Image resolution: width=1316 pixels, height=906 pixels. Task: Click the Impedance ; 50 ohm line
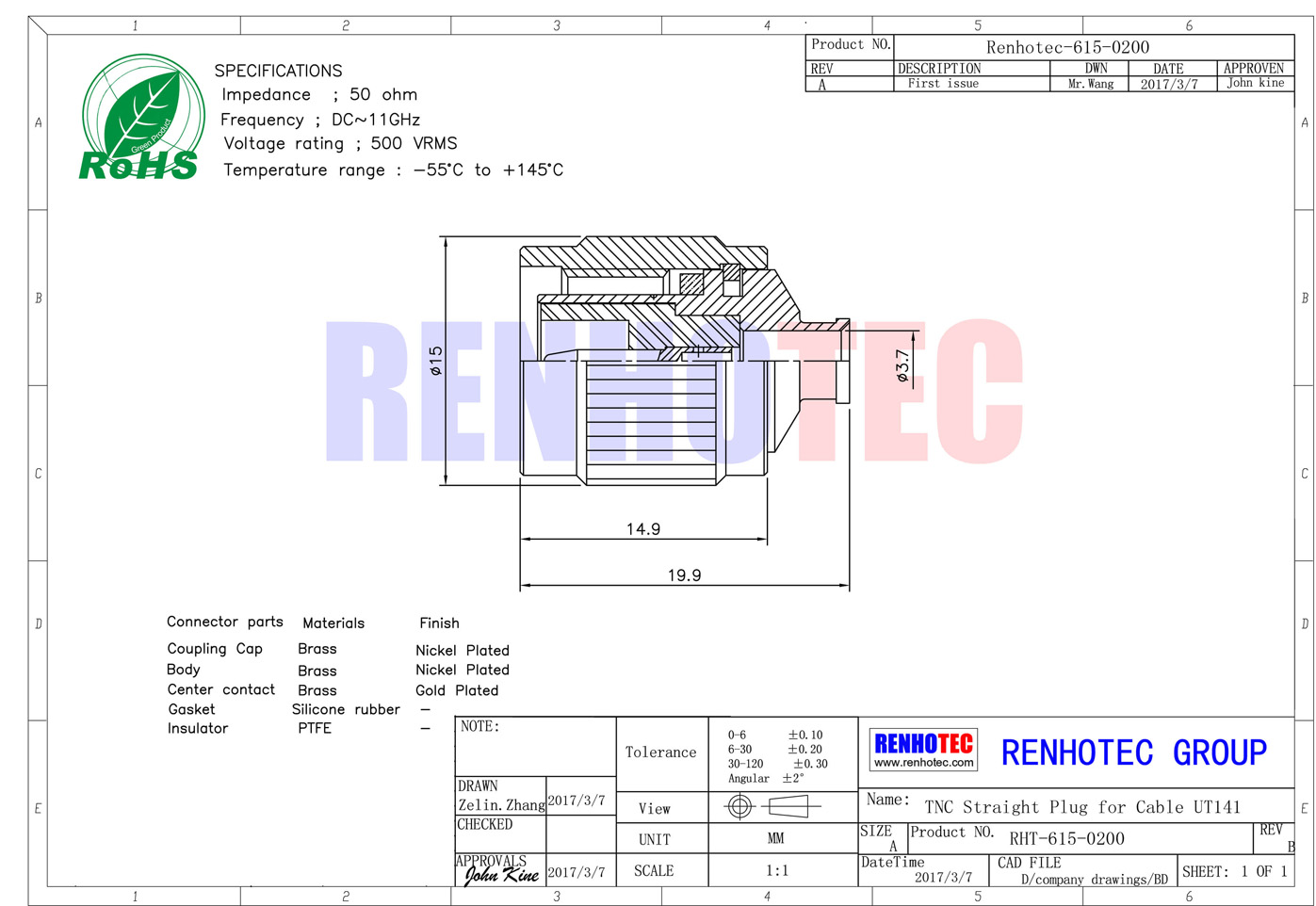tap(319, 94)
